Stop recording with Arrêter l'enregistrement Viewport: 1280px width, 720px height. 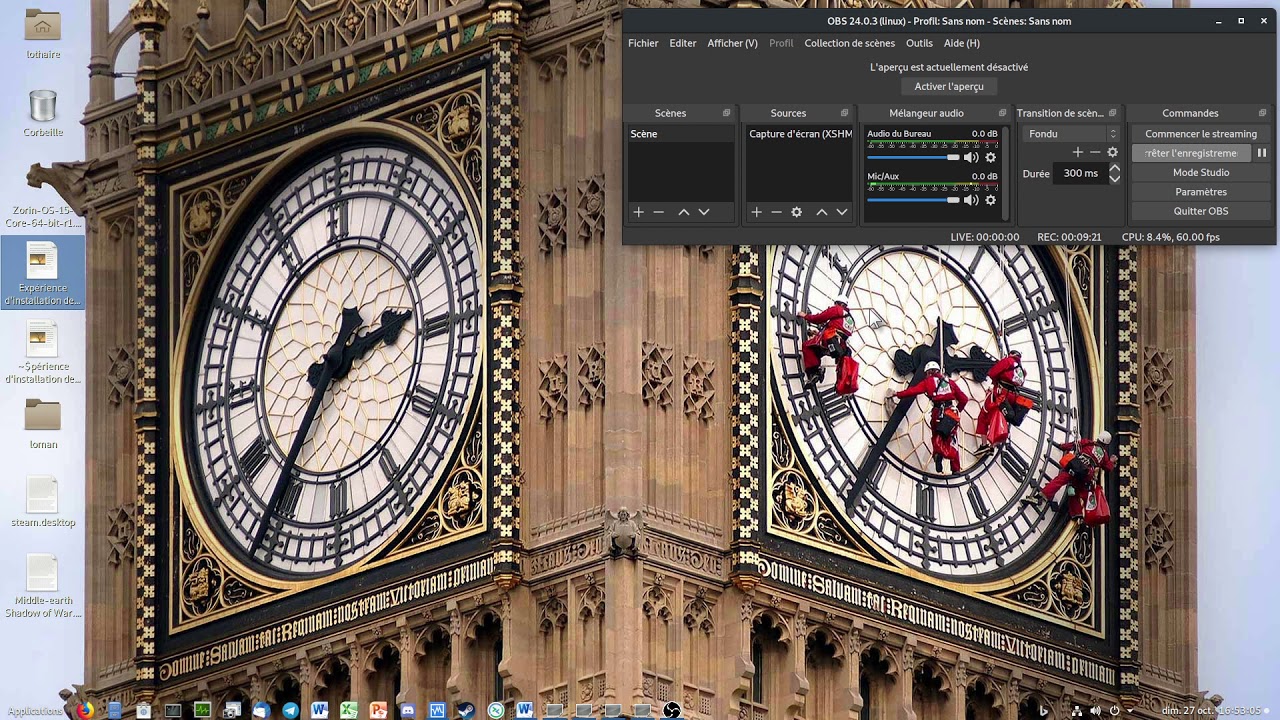click(x=1191, y=153)
